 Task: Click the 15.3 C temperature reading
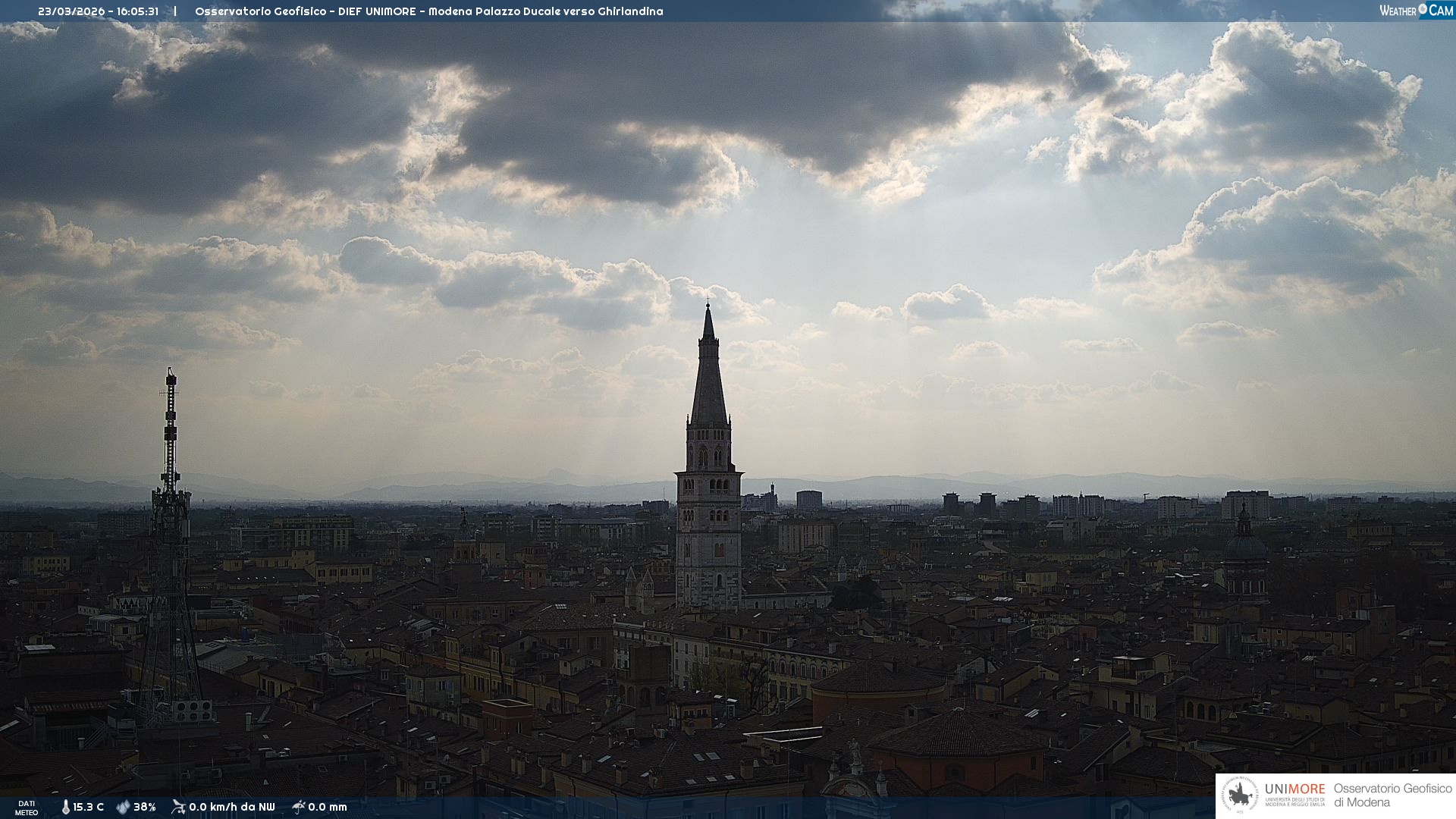89,807
